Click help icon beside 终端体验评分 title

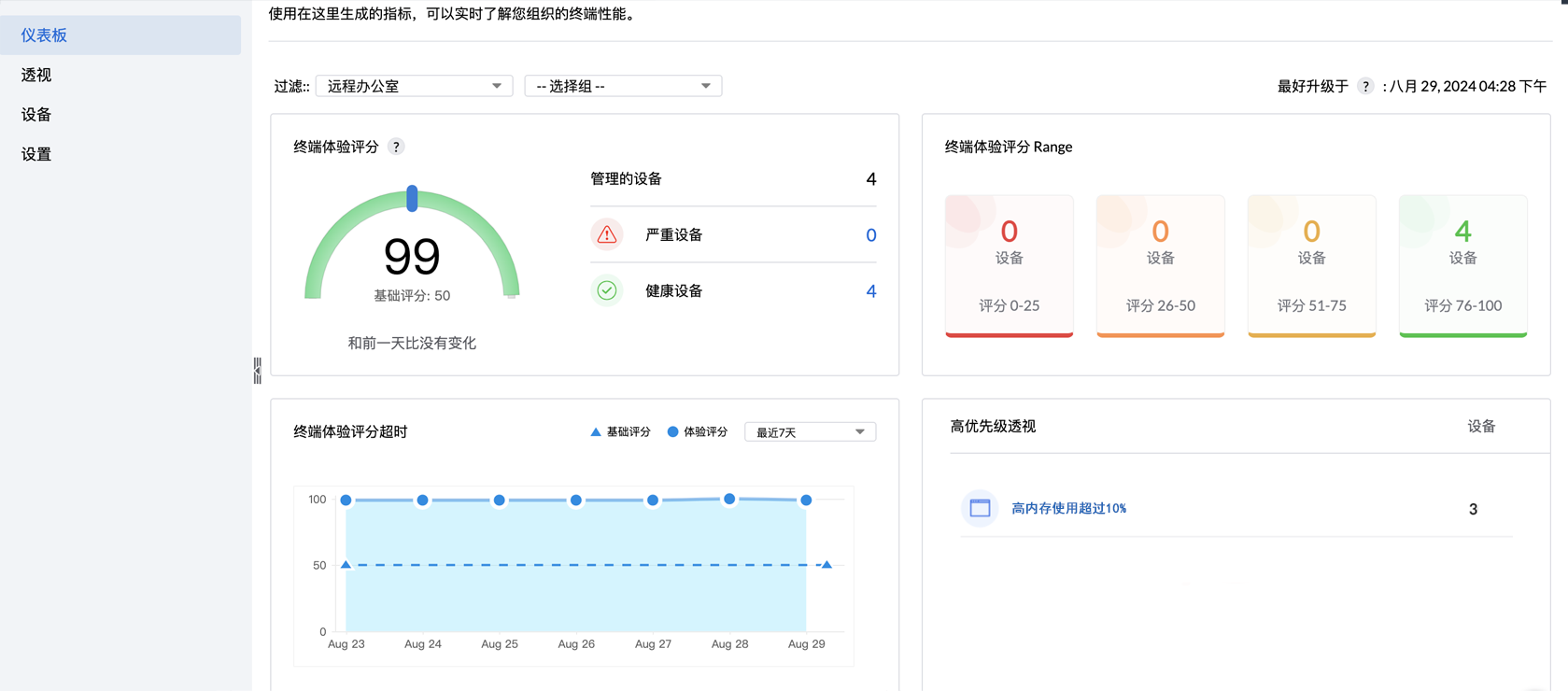(x=396, y=147)
